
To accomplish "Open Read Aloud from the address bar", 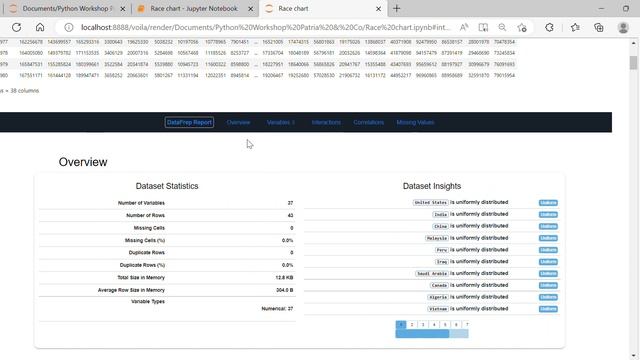I will click(464, 27).
